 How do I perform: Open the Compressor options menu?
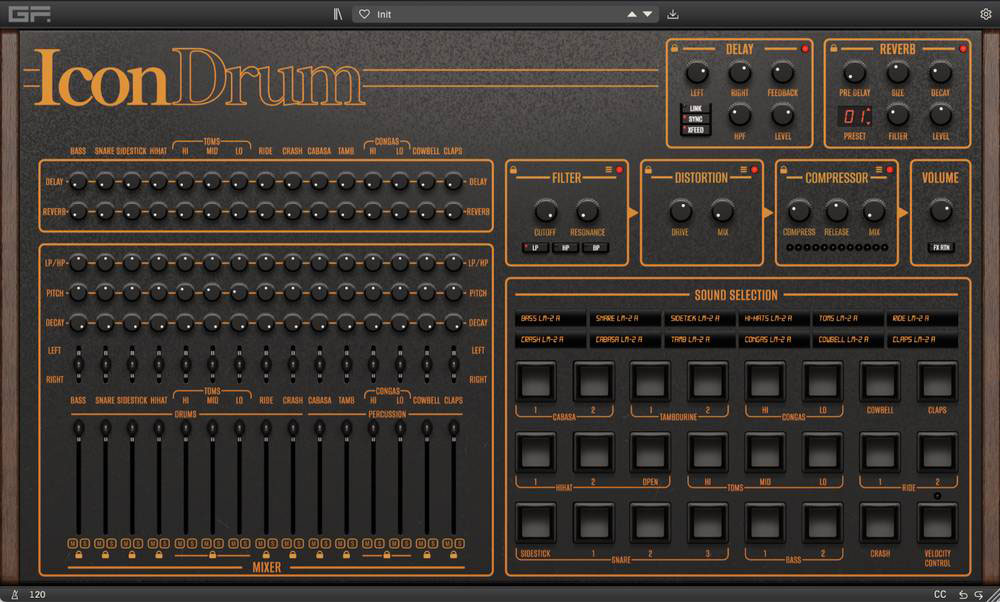click(879, 170)
